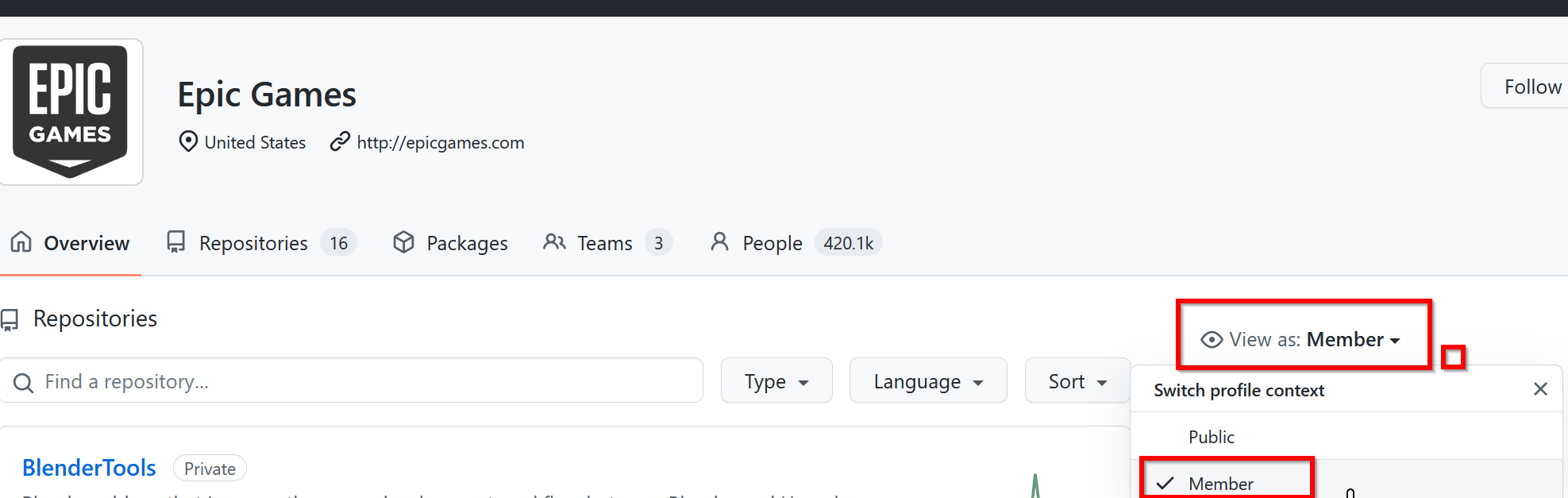This screenshot has height=498, width=1568.
Task: Click the Repositories count badge 16
Action: coord(339,242)
